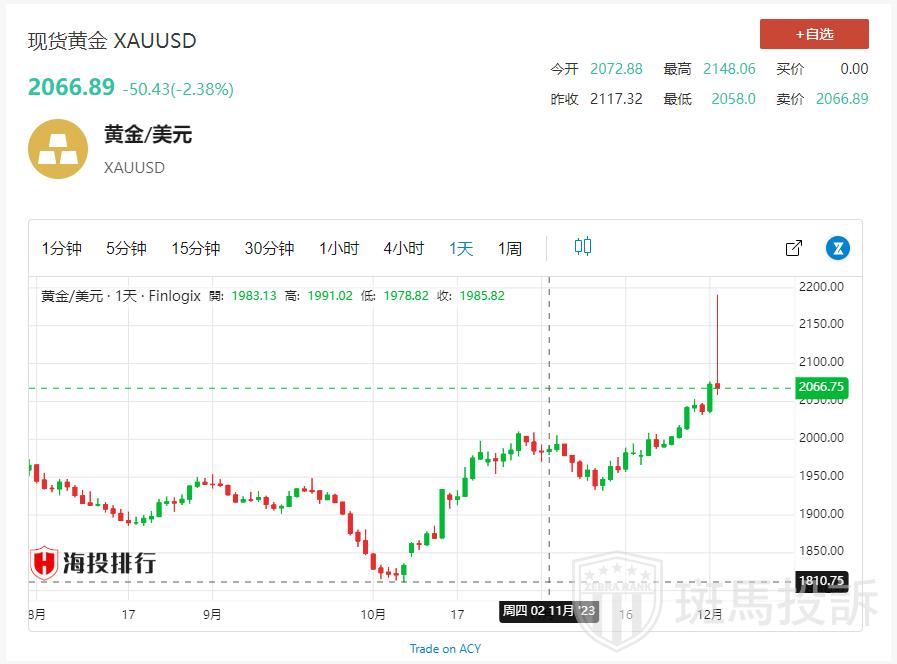Viewport: 897px width, 664px height.
Task: Switch to 1小时 chart view
Action: coord(339,249)
